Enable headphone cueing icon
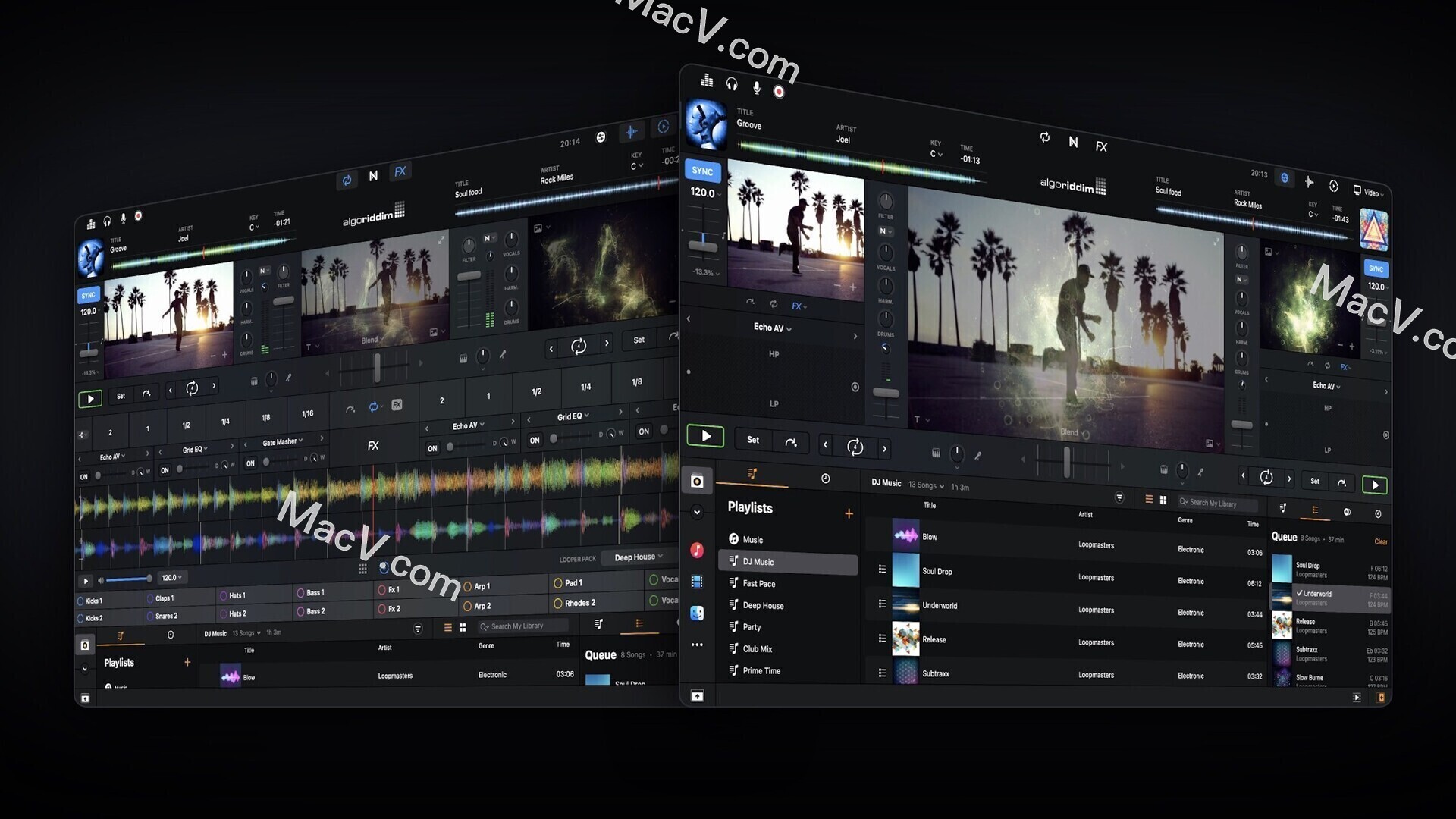The image size is (1456, 819). 732,83
